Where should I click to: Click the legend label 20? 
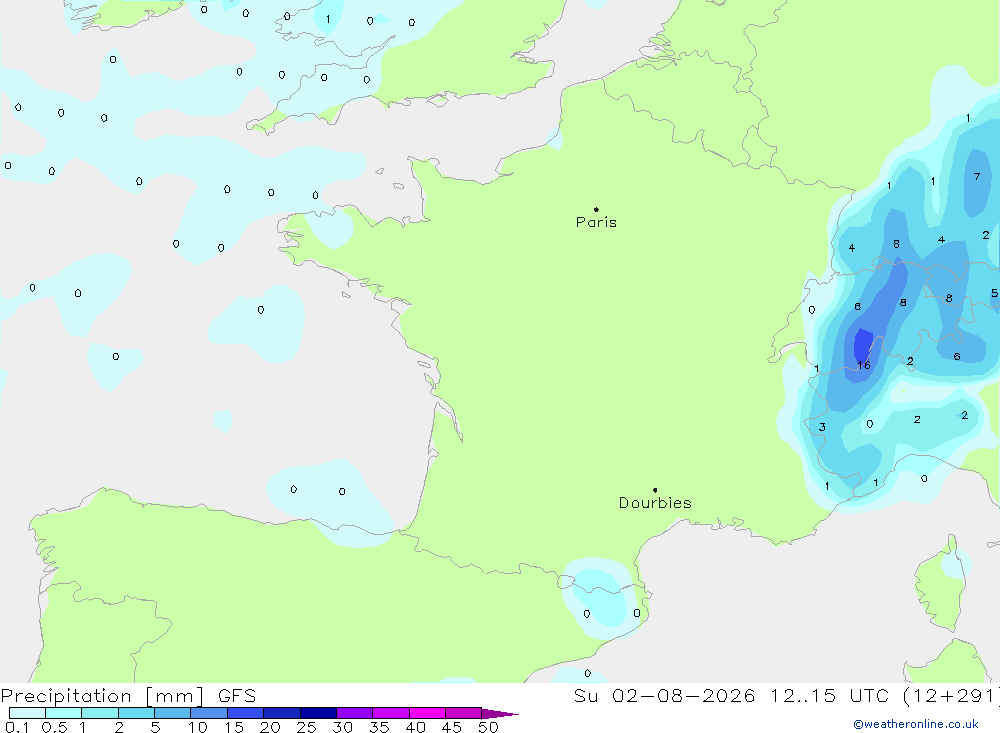point(270,727)
